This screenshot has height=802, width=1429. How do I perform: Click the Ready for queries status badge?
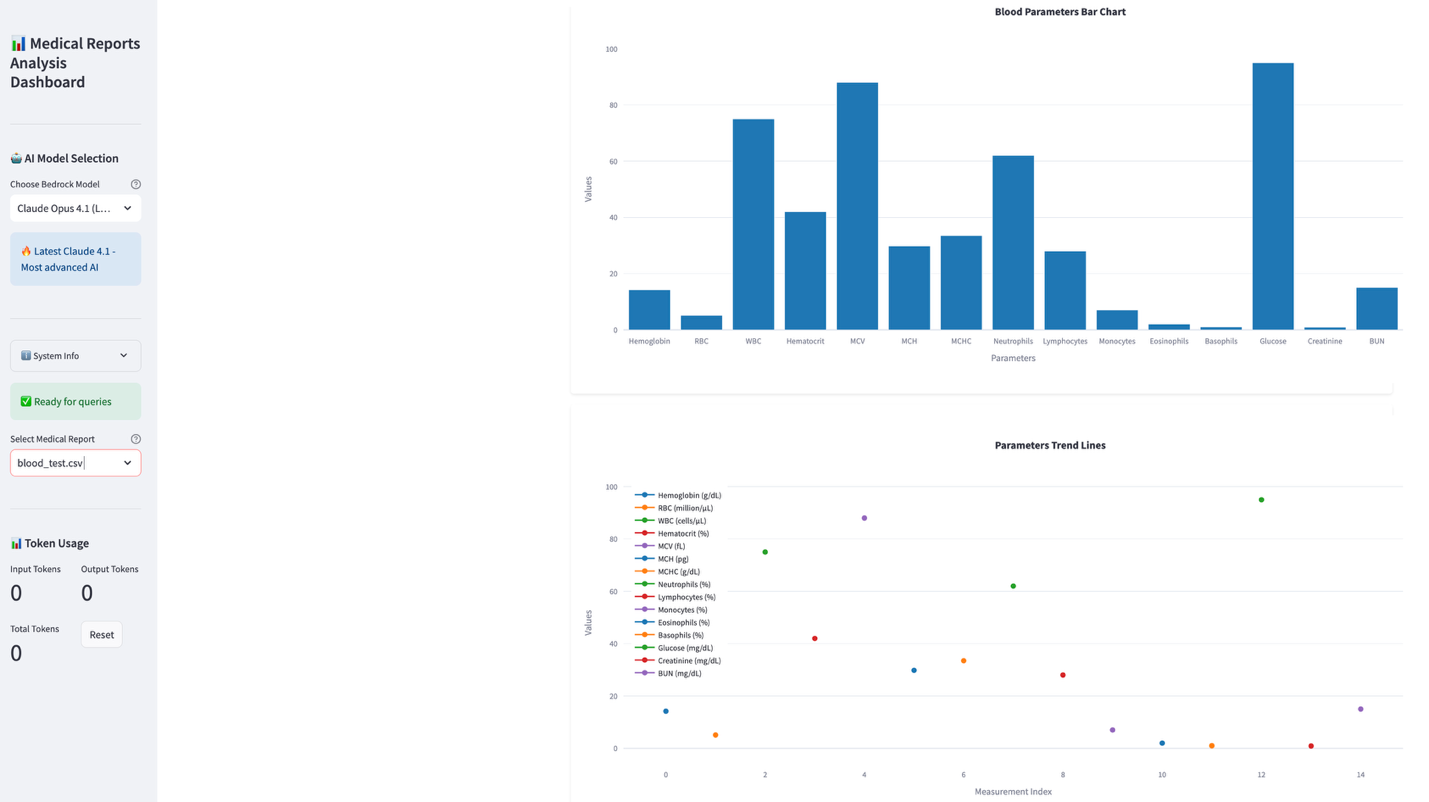point(75,399)
